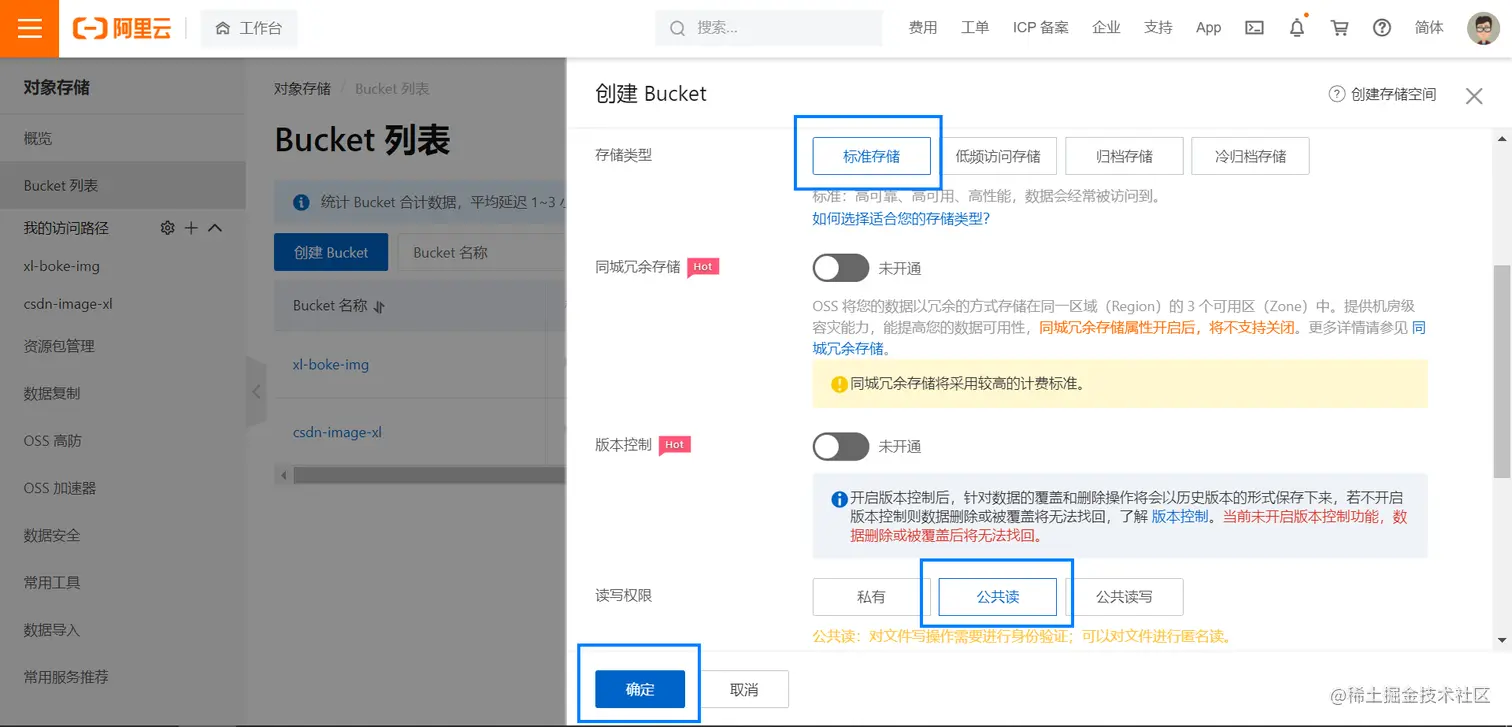Click 确定 to confirm bucket creation

(640, 689)
